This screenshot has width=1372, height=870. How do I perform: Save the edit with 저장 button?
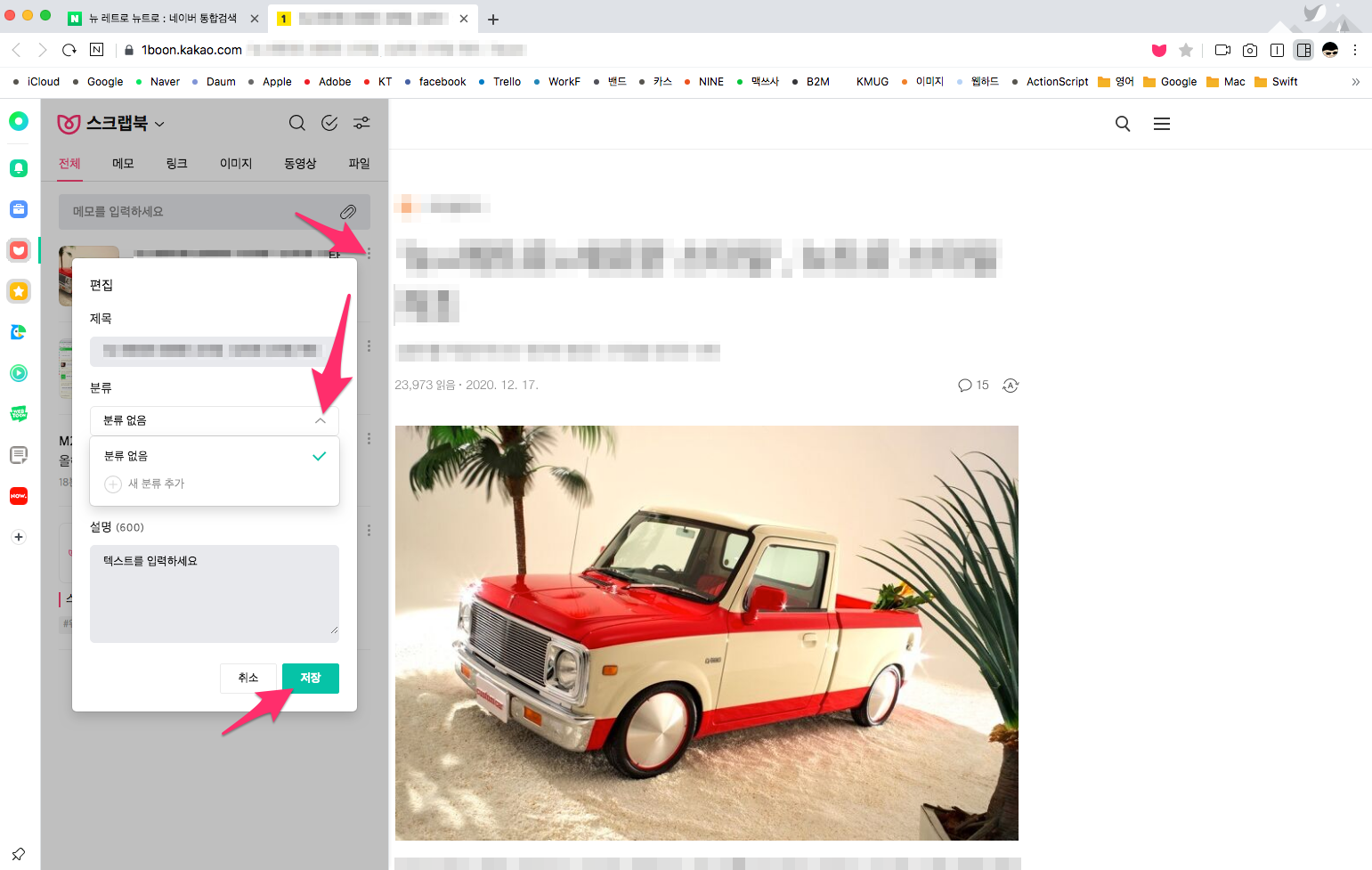[x=311, y=679]
